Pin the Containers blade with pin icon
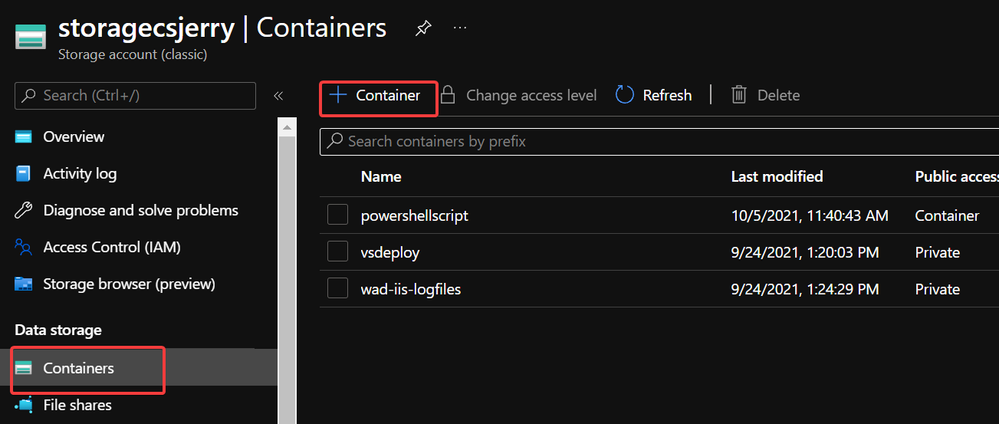 [422, 29]
